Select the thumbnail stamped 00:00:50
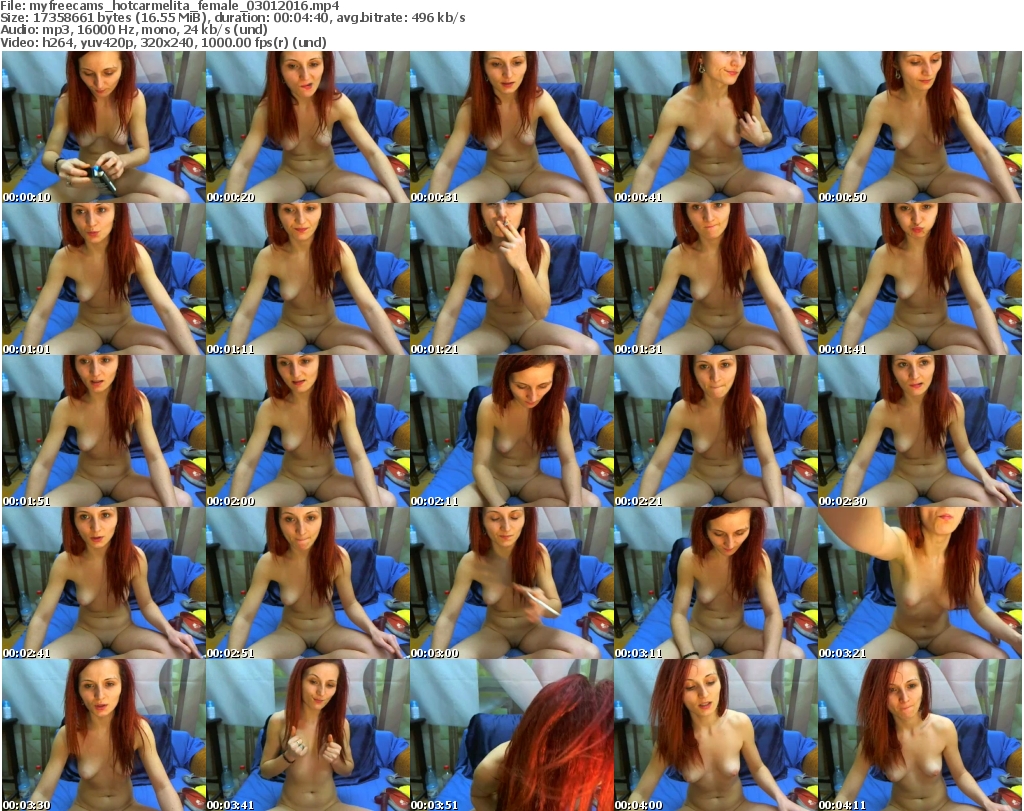1024x811 pixels. pyautogui.click(x=920, y=127)
